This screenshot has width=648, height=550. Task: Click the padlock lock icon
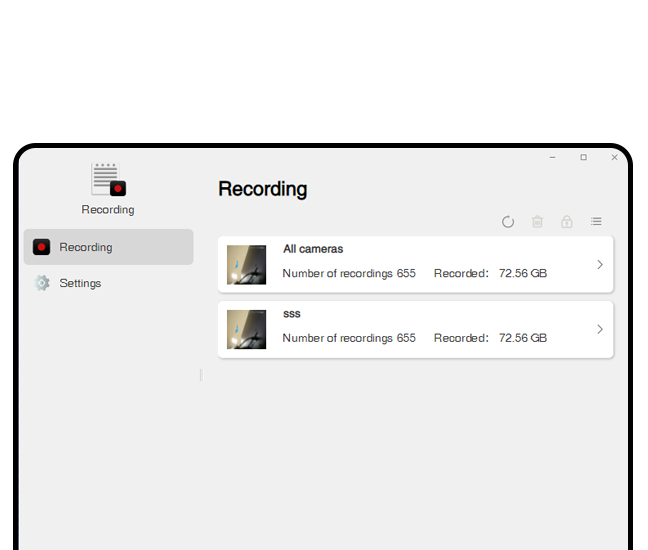point(567,222)
